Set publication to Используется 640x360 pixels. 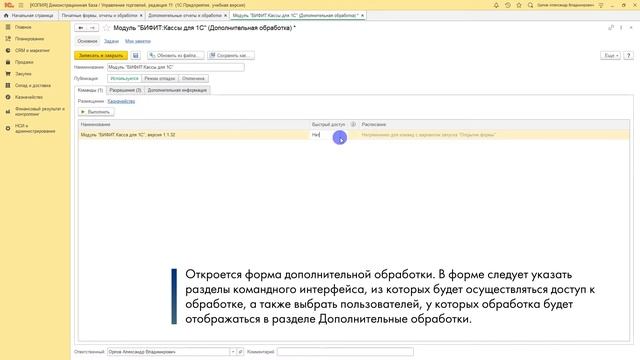124,78
